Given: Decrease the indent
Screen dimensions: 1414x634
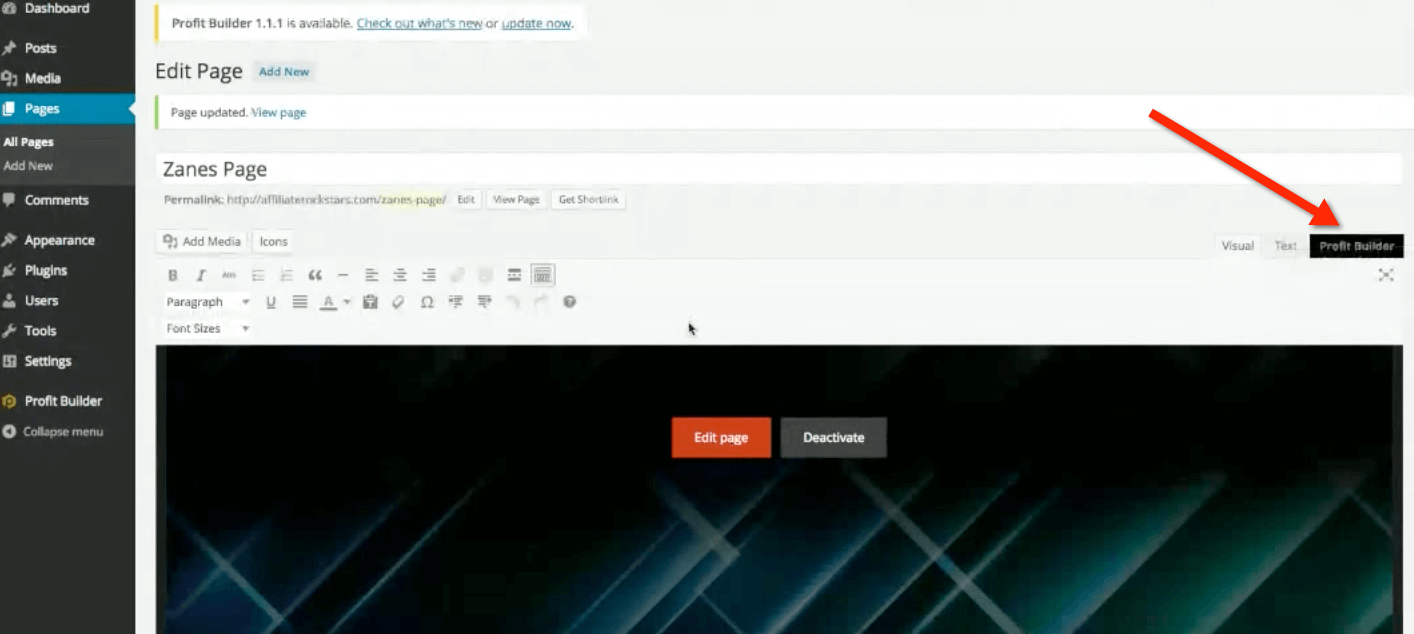Looking at the screenshot, I should pos(456,302).
